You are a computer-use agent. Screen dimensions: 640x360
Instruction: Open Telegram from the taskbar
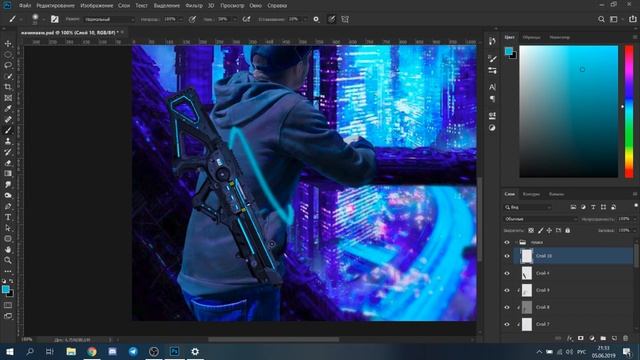tap(133, 351)
